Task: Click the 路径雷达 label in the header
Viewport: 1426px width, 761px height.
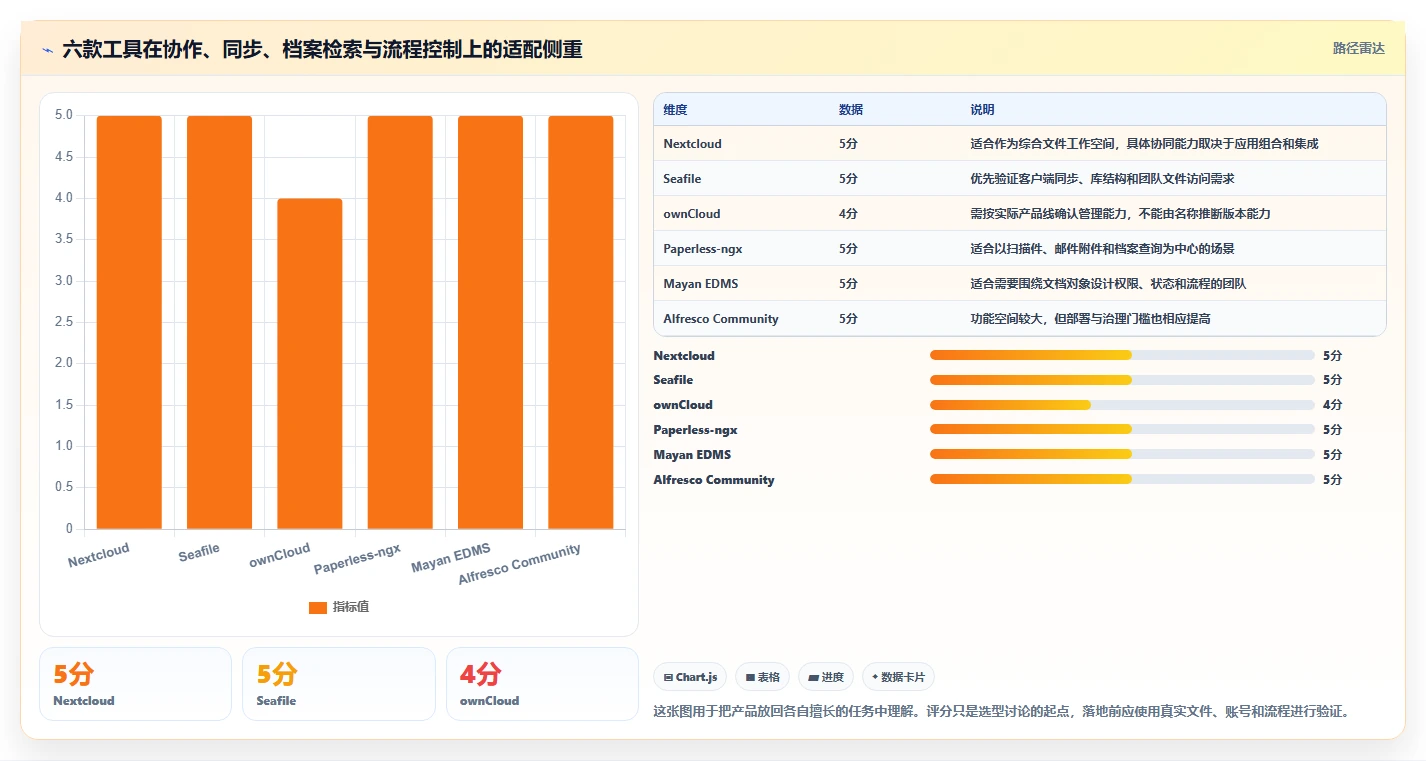Action: (1359, 48)
